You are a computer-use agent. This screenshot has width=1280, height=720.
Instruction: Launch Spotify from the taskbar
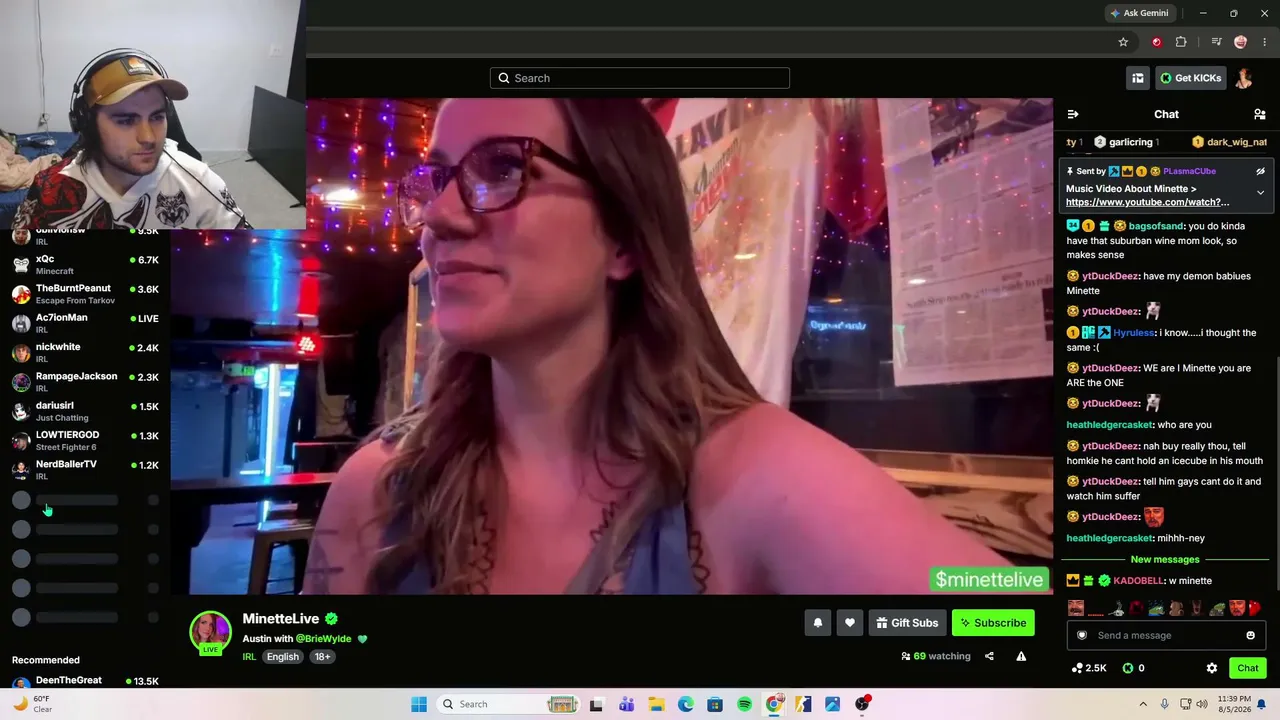pos(745,704)
